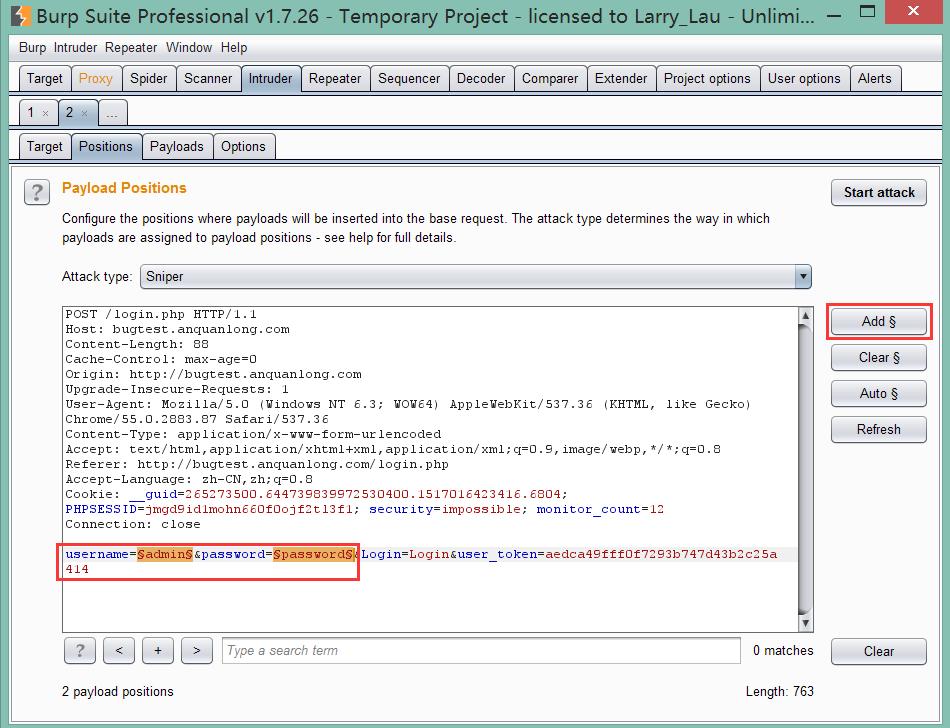Image resolution: width=950 pixels, height=728 pixels.
Task: Go to previous search match
Action: (119, 650)
